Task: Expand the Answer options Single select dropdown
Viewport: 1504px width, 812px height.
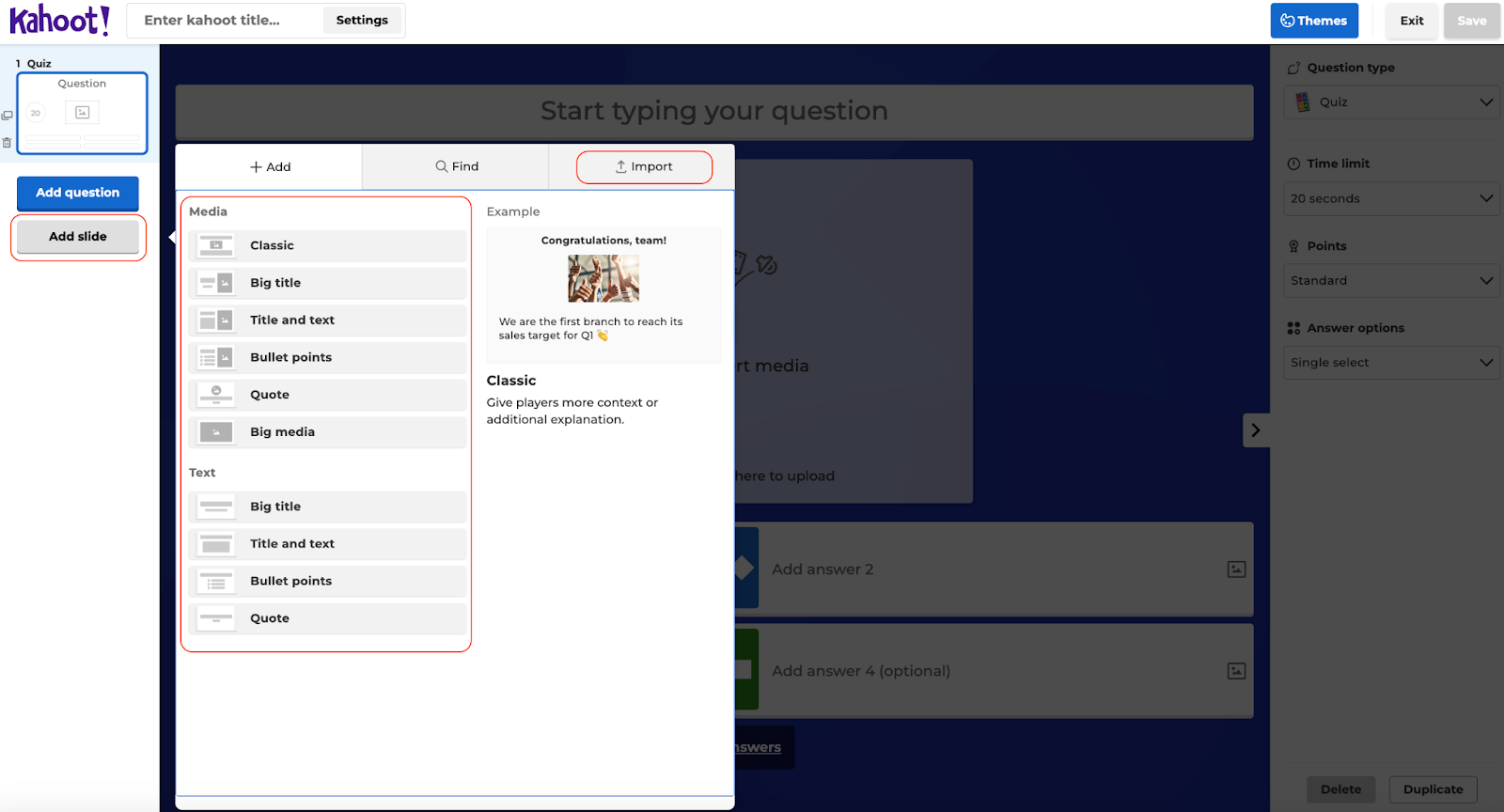Action: [1390, 363]
